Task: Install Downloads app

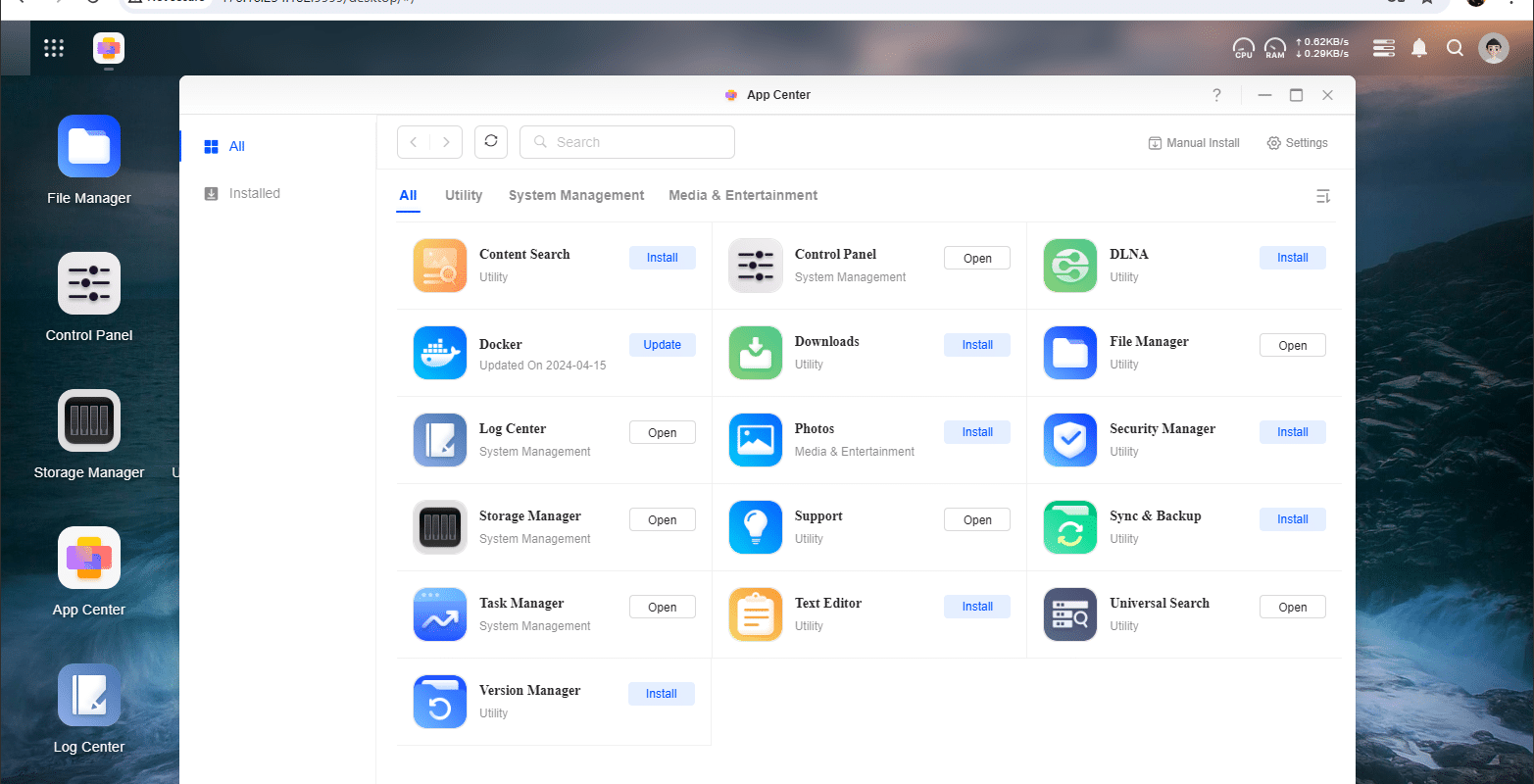Action: (x=977, y=345)
